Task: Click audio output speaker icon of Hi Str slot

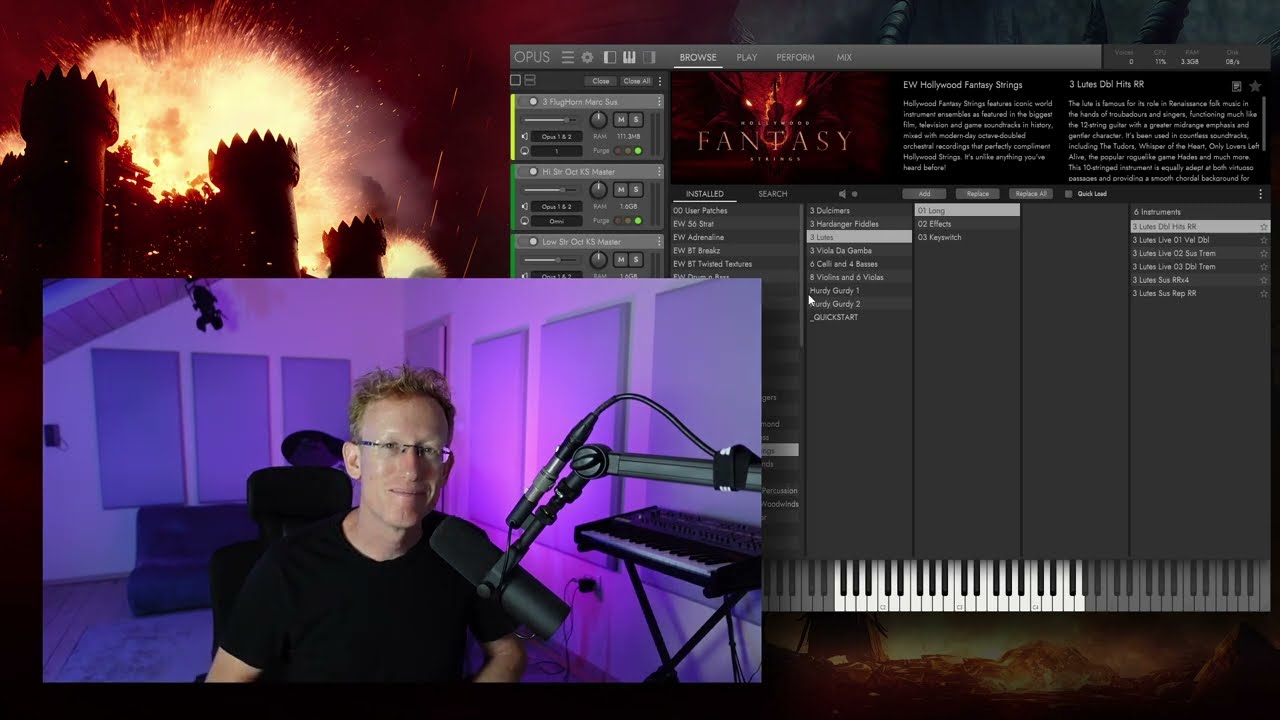Action: [x=524, y=206]
